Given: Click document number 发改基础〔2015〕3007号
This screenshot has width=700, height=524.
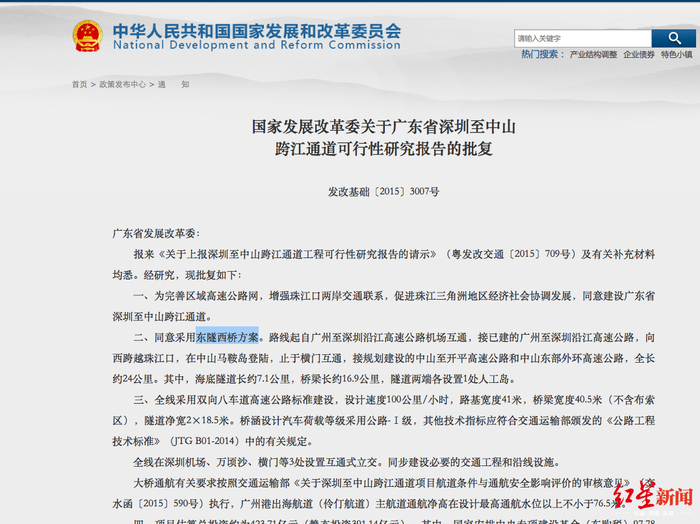Looking at the screenshot, I should (383, 191).
